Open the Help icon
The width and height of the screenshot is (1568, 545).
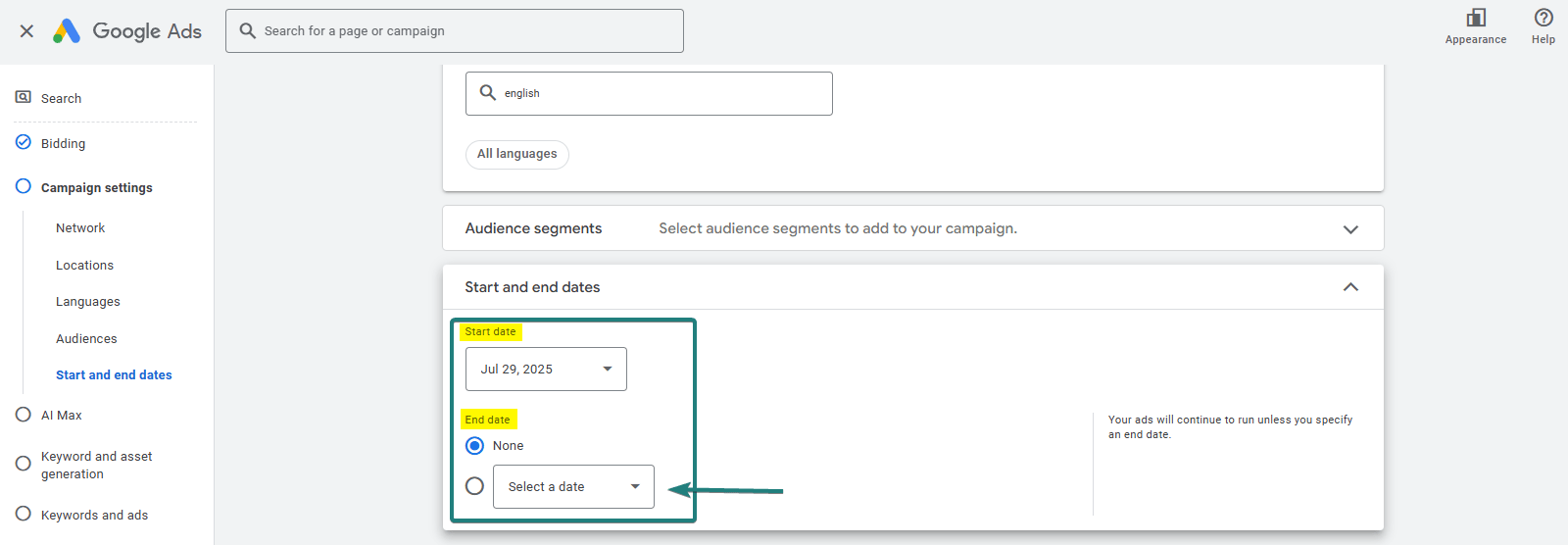click(1543, 18)
